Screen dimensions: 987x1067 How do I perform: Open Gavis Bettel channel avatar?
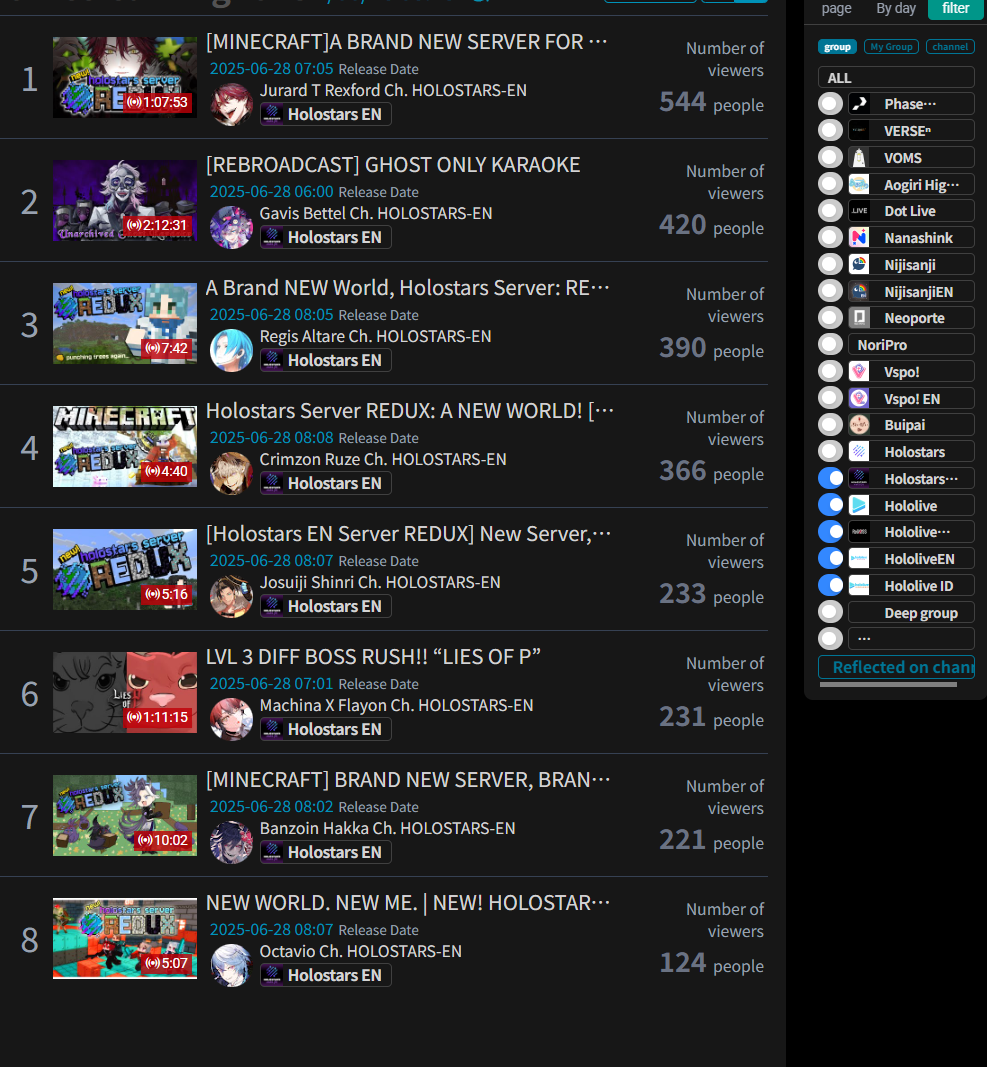tap(231, 227)
